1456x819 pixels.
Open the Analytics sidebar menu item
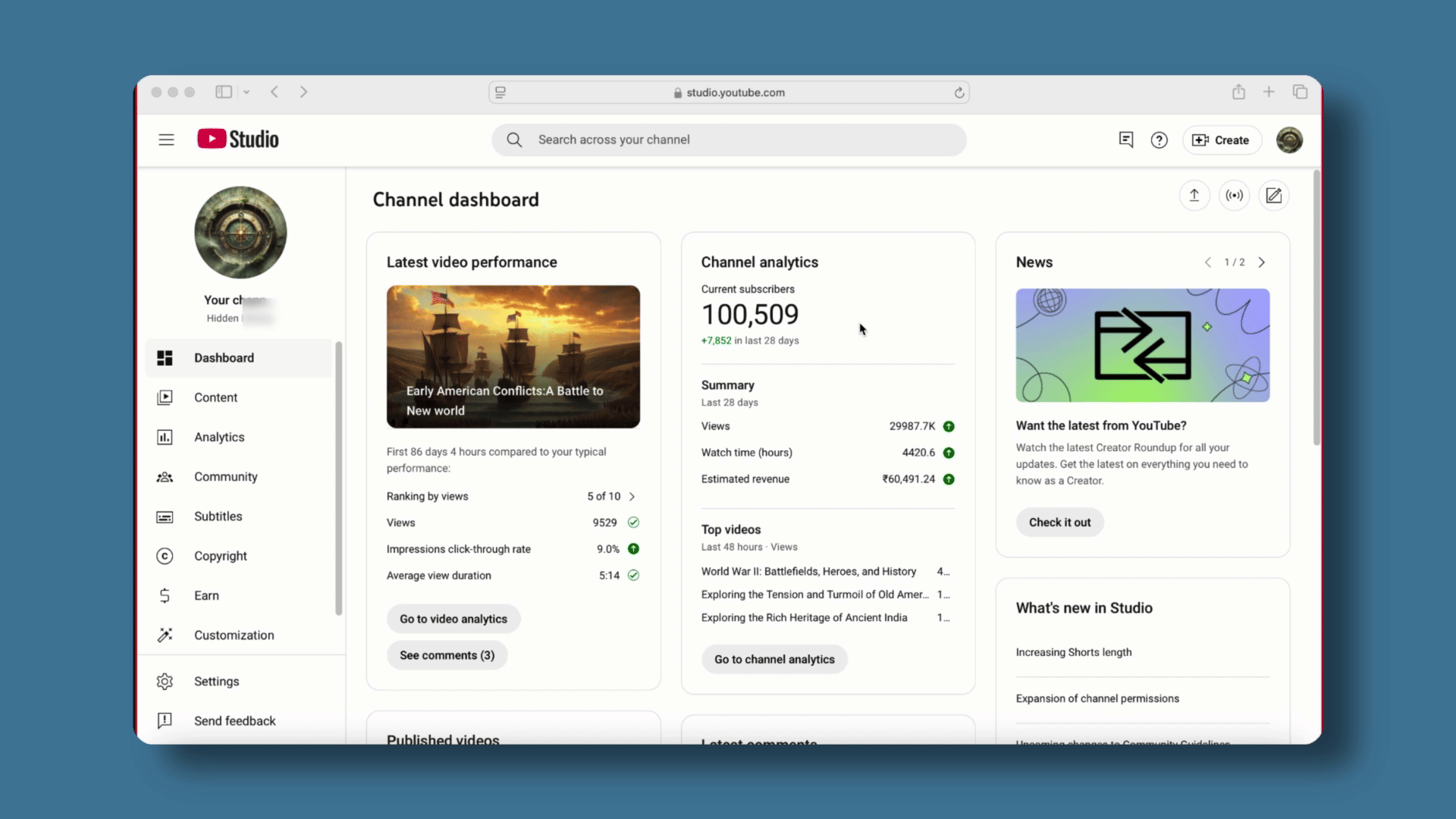tap(219, 437)
